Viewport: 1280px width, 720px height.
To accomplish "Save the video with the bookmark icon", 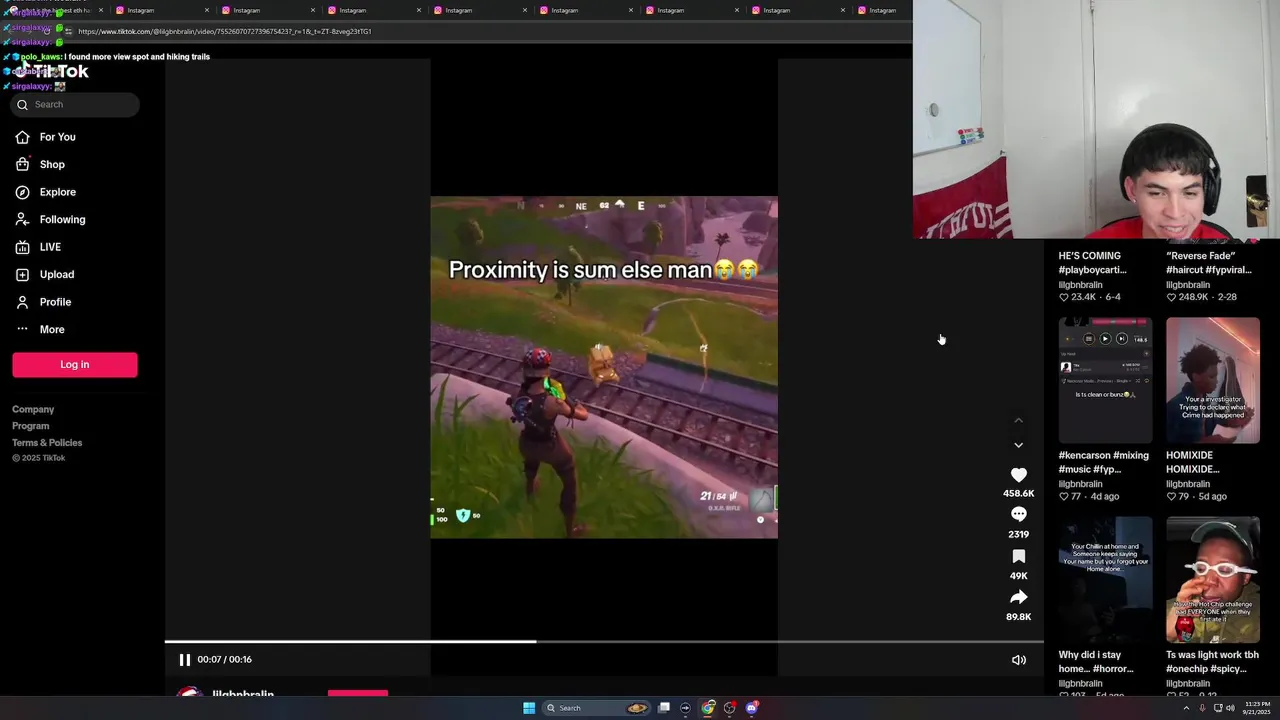I will coord(1018,556).
